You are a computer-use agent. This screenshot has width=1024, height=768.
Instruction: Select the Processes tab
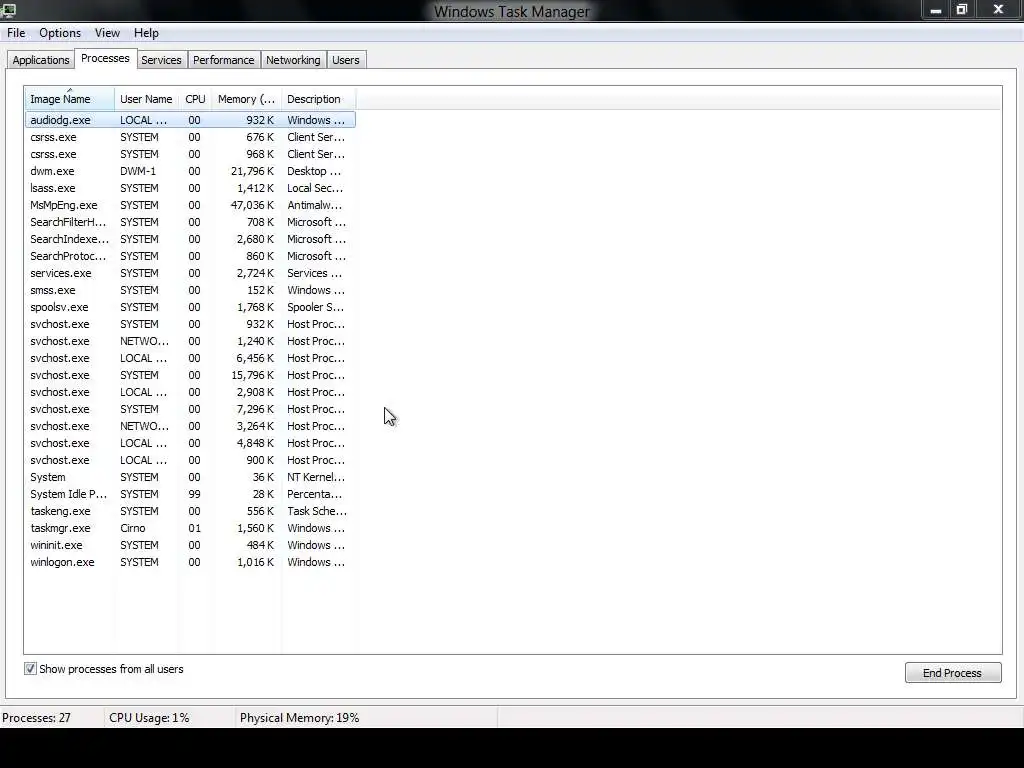105,58
